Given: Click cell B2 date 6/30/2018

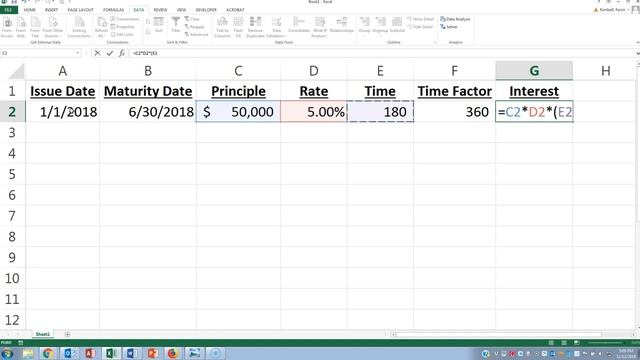Looking at the screenshot, I should coord(148,111).
